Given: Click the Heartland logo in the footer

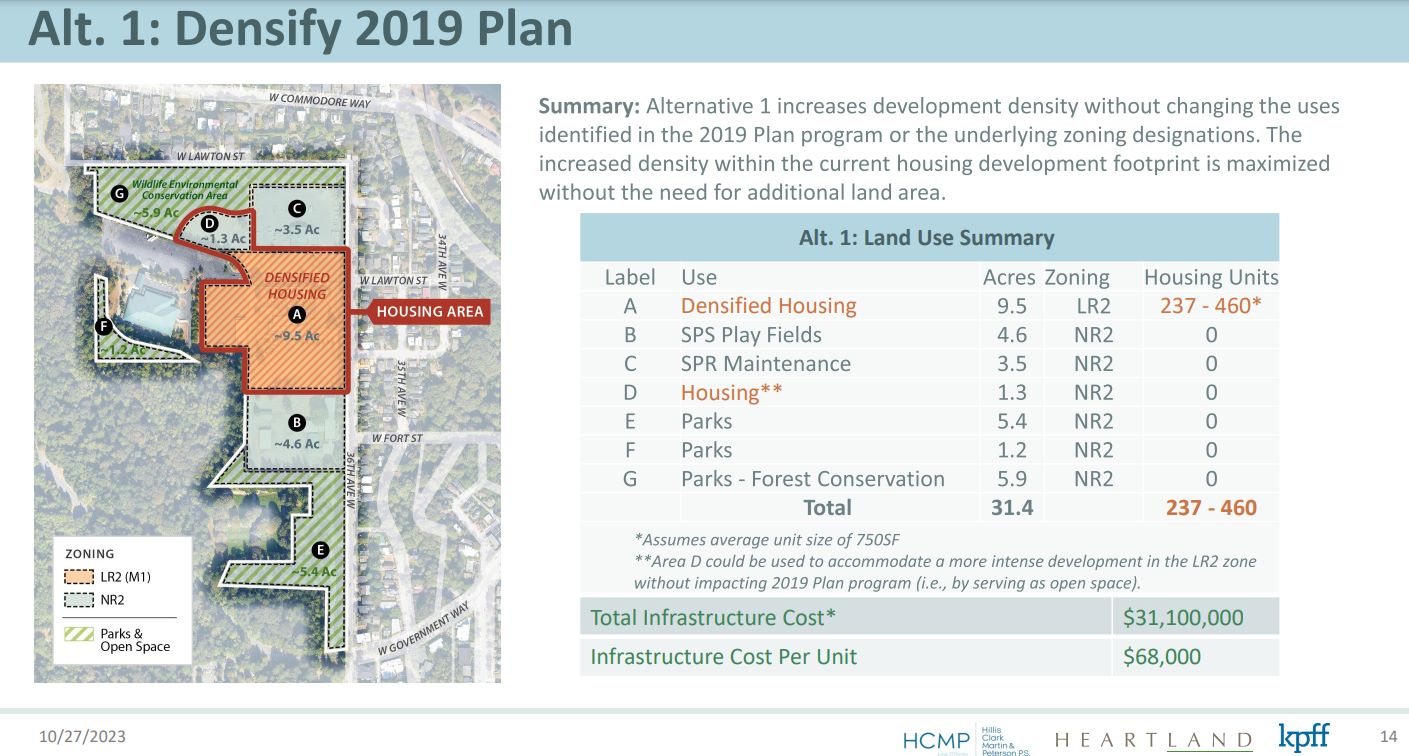Looking at the screenshot, I should (x=1153, y=740).
